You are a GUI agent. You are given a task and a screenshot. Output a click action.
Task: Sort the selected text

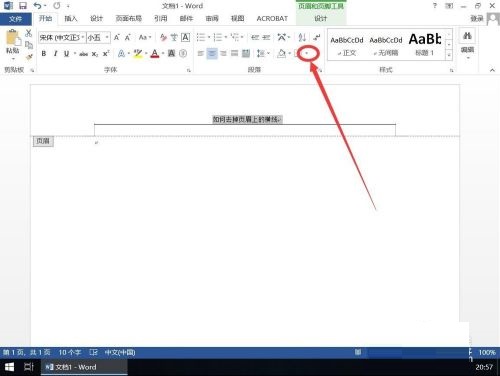pos(302,37)
